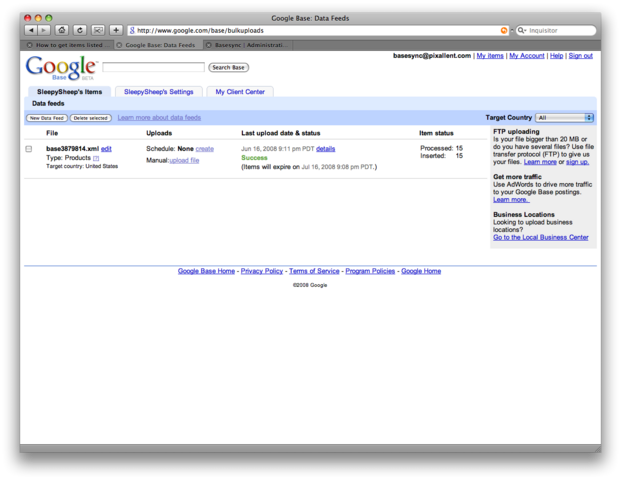Open Google Home footer link
621x480 pixels.
(x=421, y=271)
